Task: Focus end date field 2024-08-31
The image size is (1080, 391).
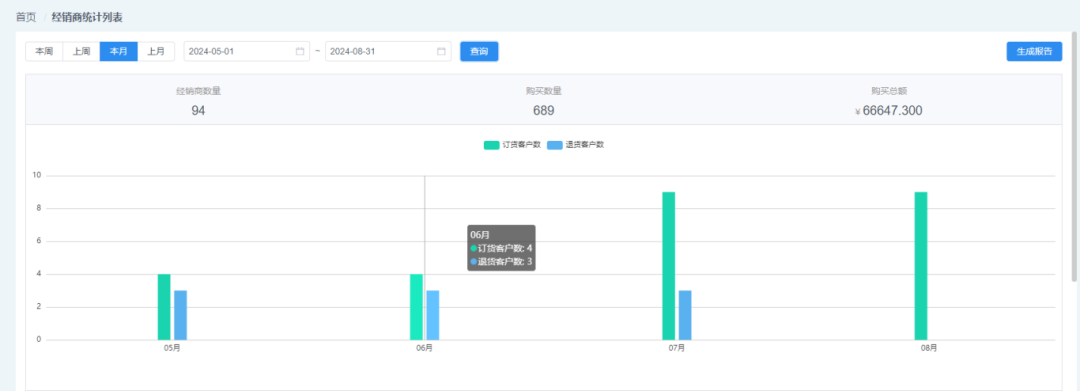Action: (x=388, y=52)
